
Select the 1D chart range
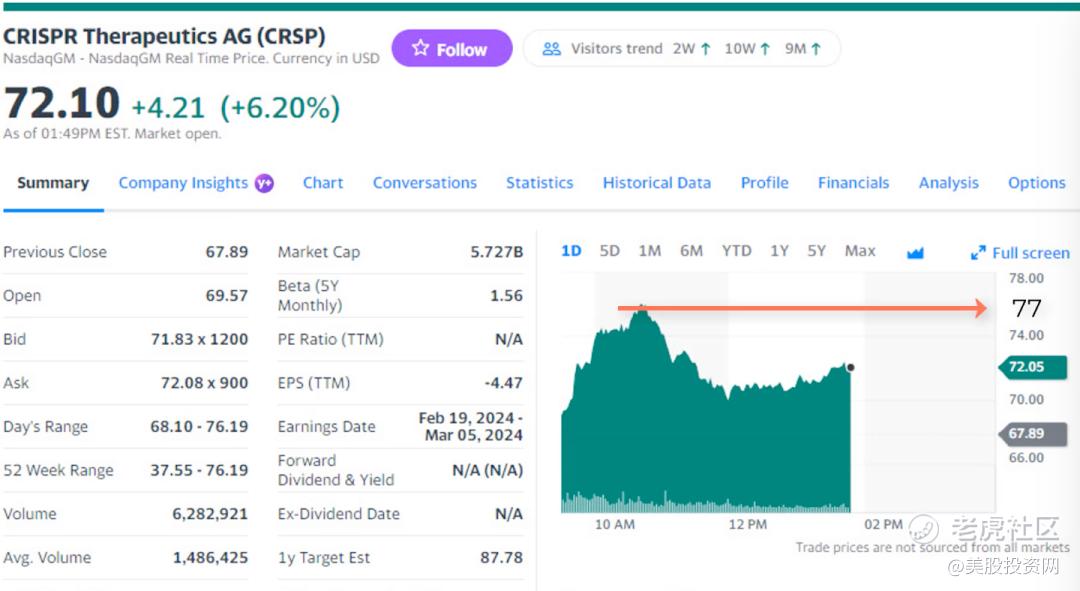571,251
